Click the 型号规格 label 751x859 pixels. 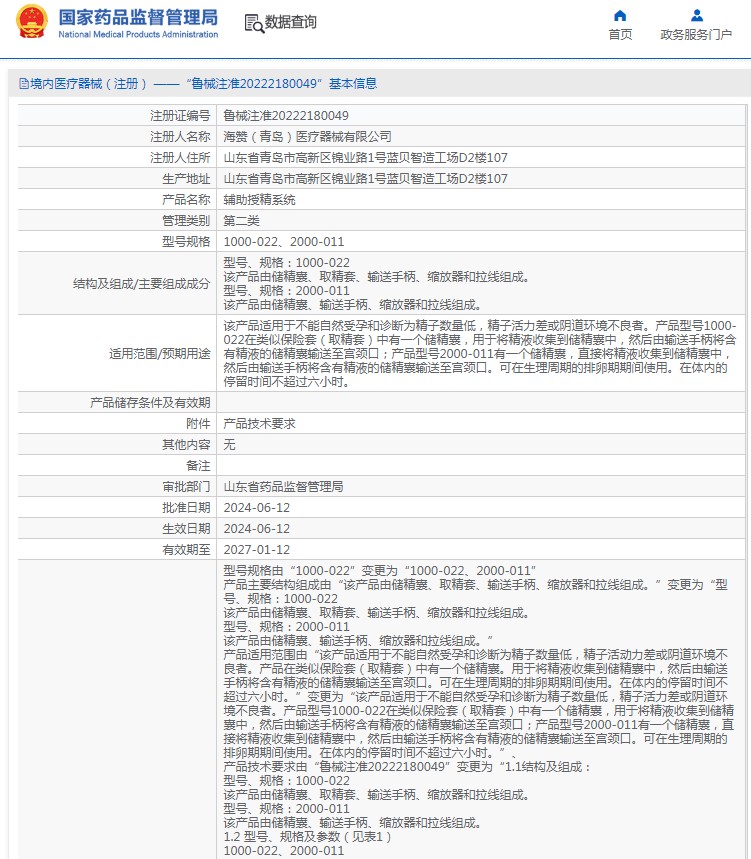[x=186, y=242]
